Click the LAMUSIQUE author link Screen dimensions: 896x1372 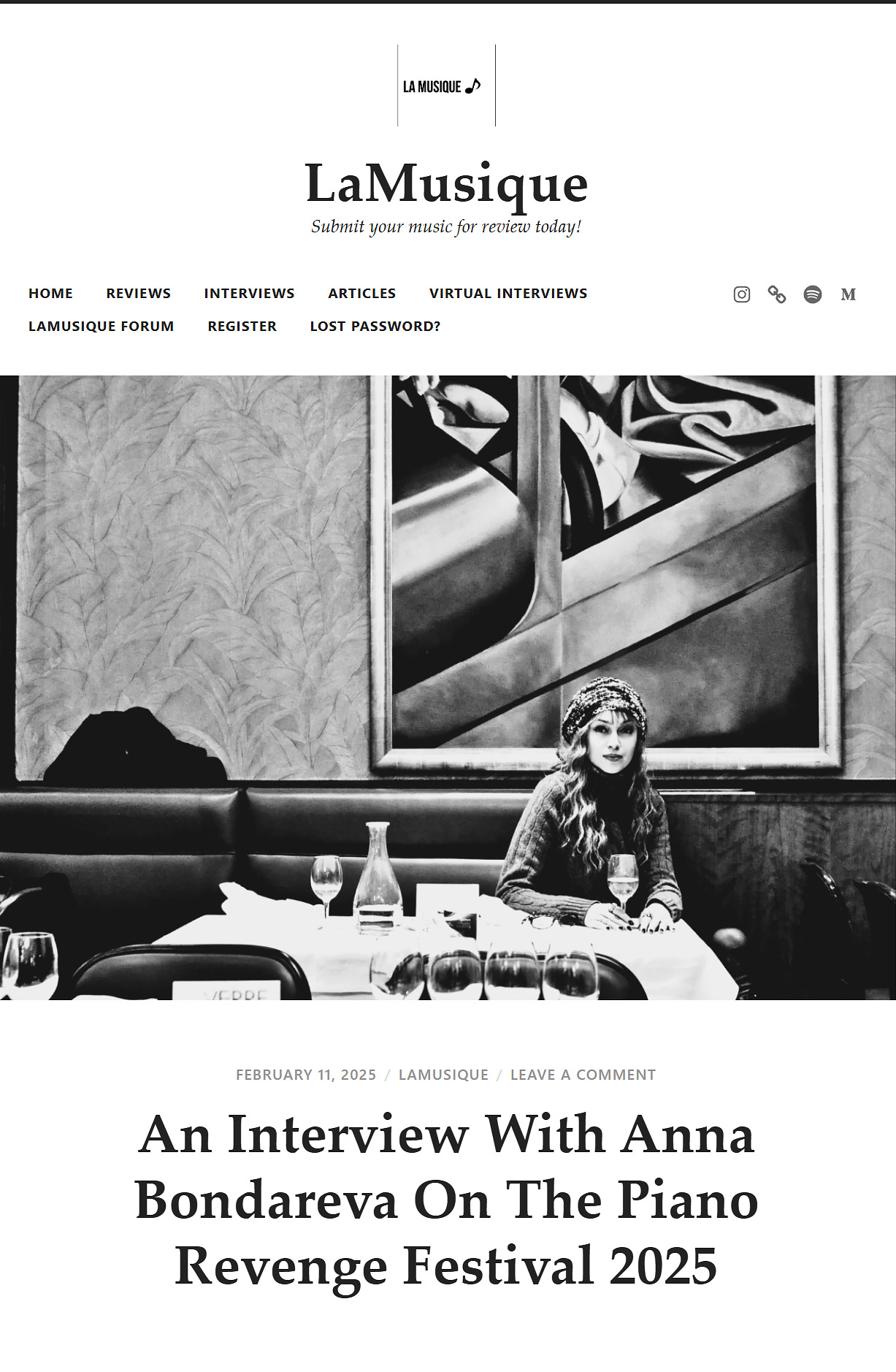443,1075
